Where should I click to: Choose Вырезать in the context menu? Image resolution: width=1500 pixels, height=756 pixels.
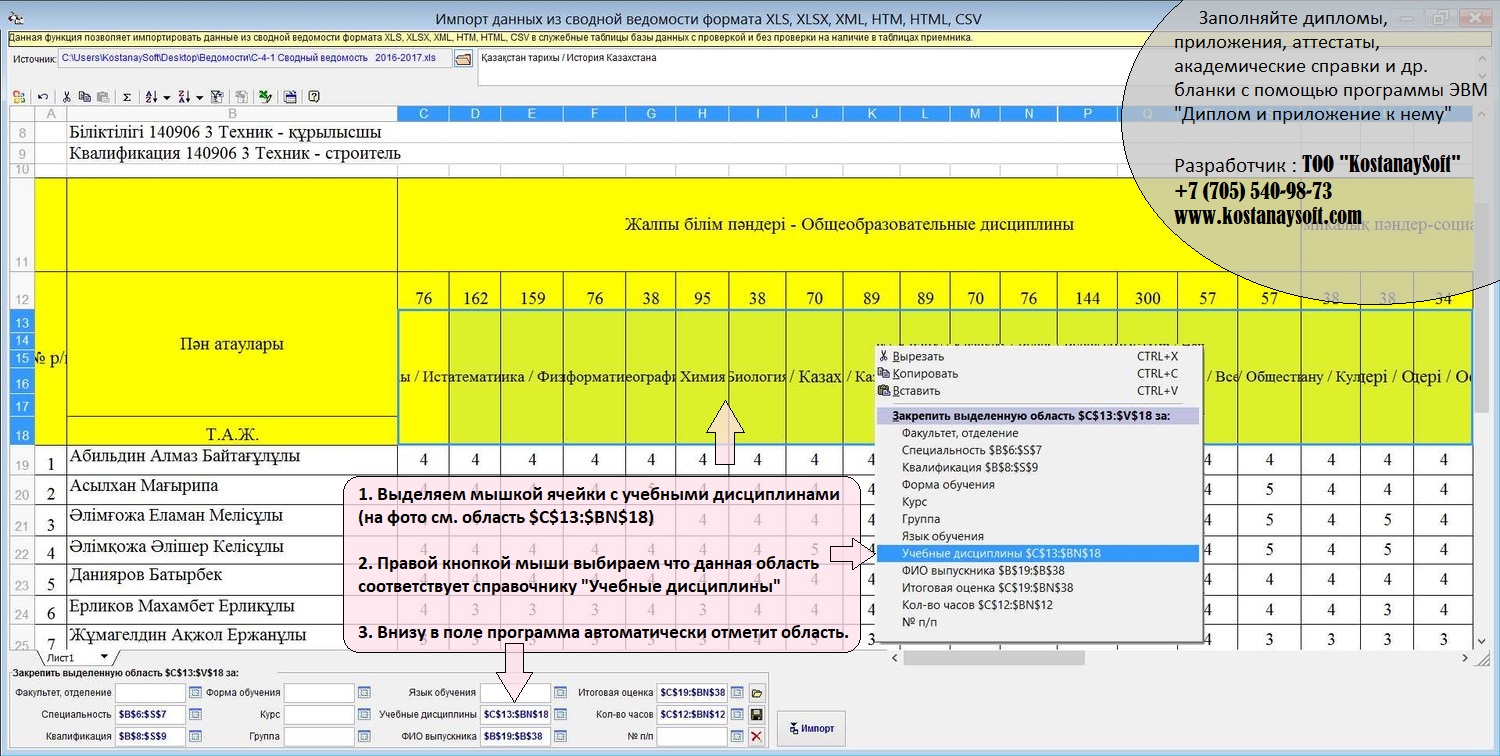pyautogui.click(x=1037, y=356)
